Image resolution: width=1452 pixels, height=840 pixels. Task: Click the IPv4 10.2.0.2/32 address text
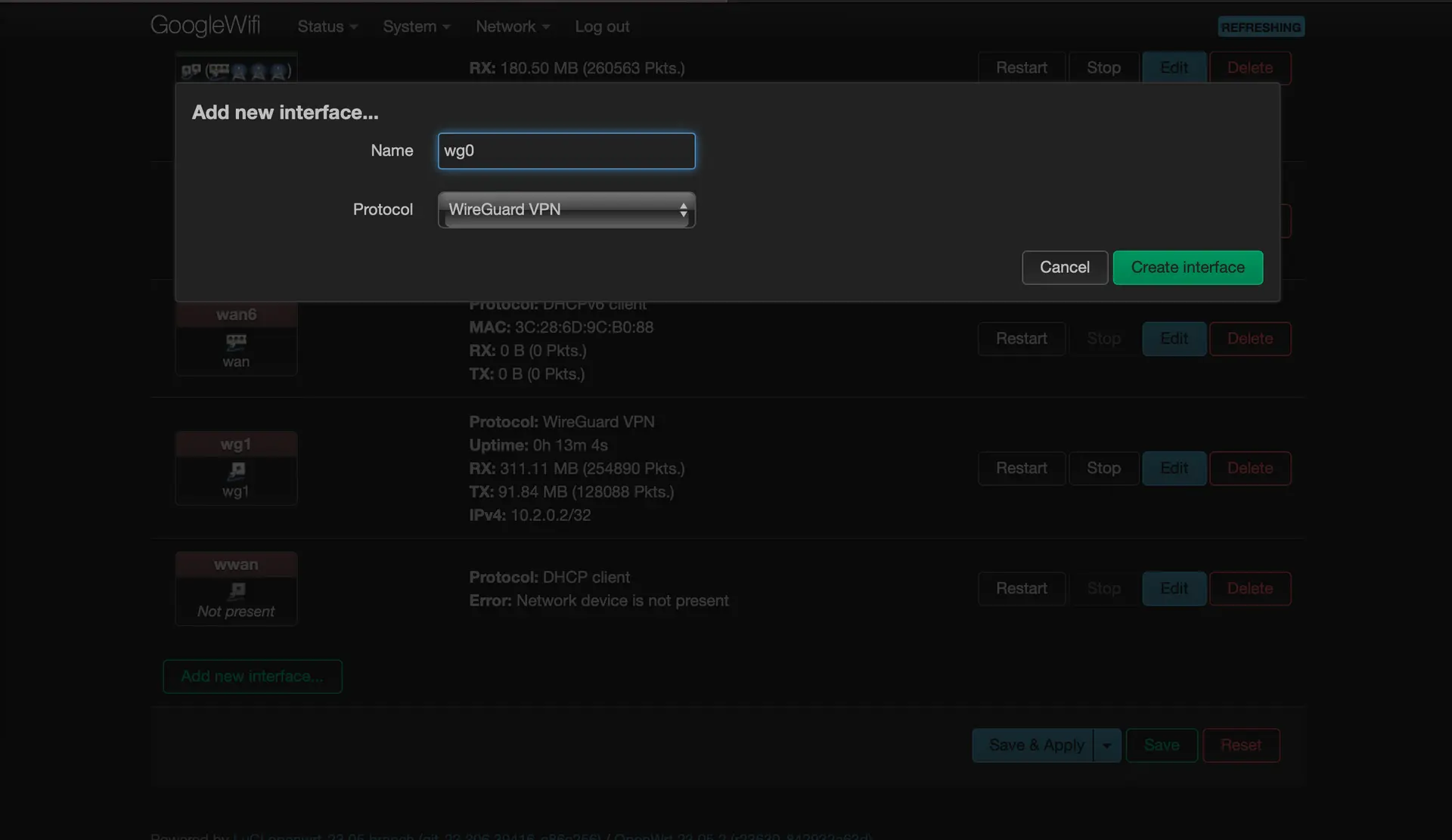[529, 516]
